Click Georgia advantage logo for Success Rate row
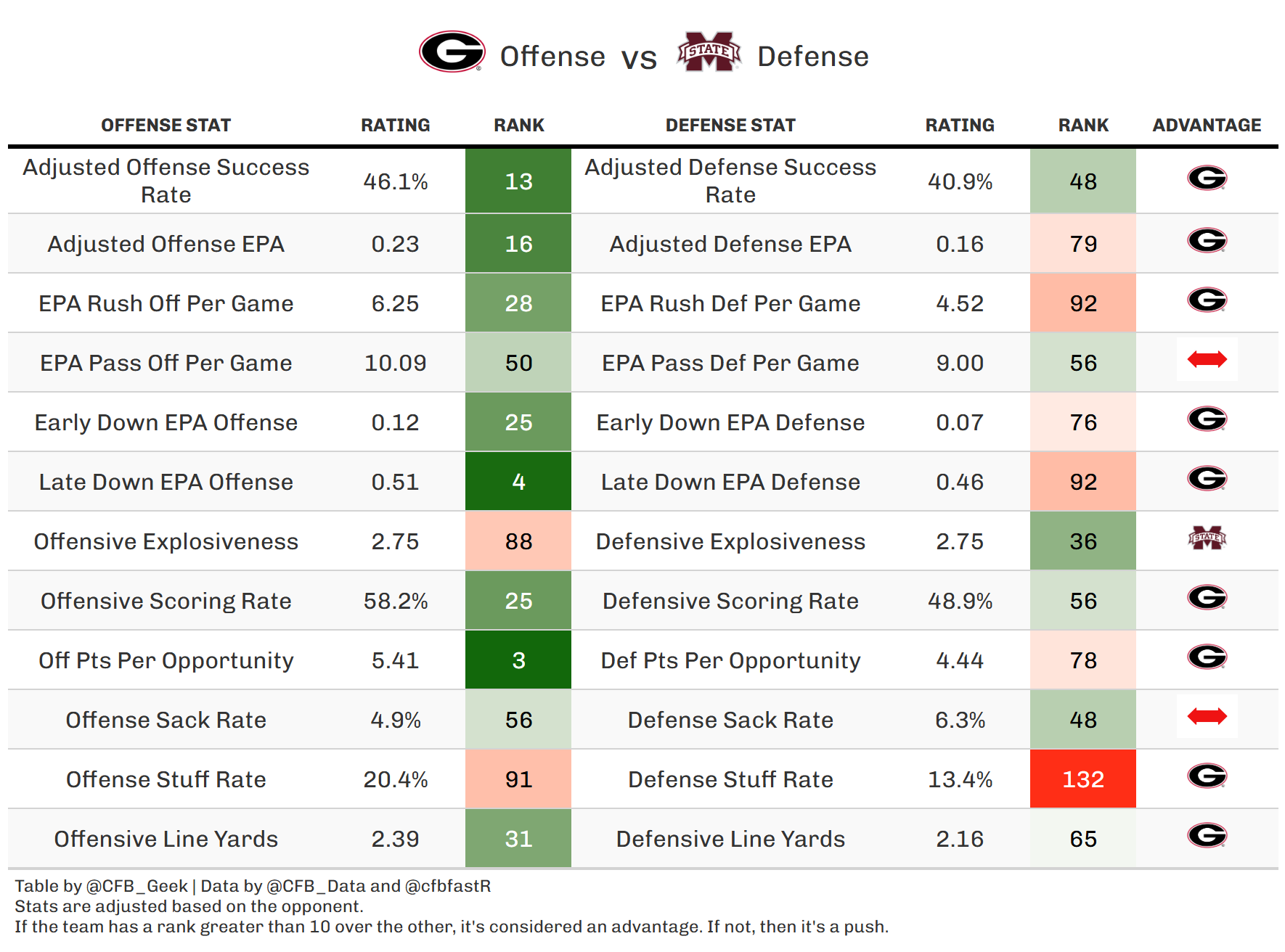This screenshot has width=1285, height=952. 1207,178
